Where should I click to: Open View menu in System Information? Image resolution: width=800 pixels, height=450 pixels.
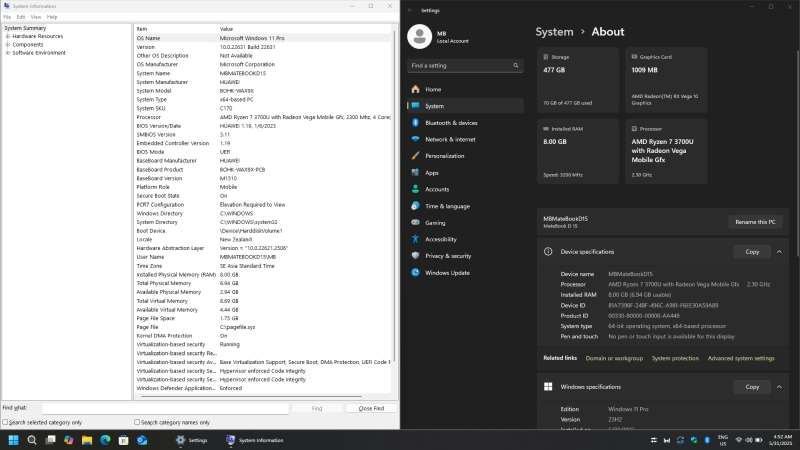pos(36,17)
